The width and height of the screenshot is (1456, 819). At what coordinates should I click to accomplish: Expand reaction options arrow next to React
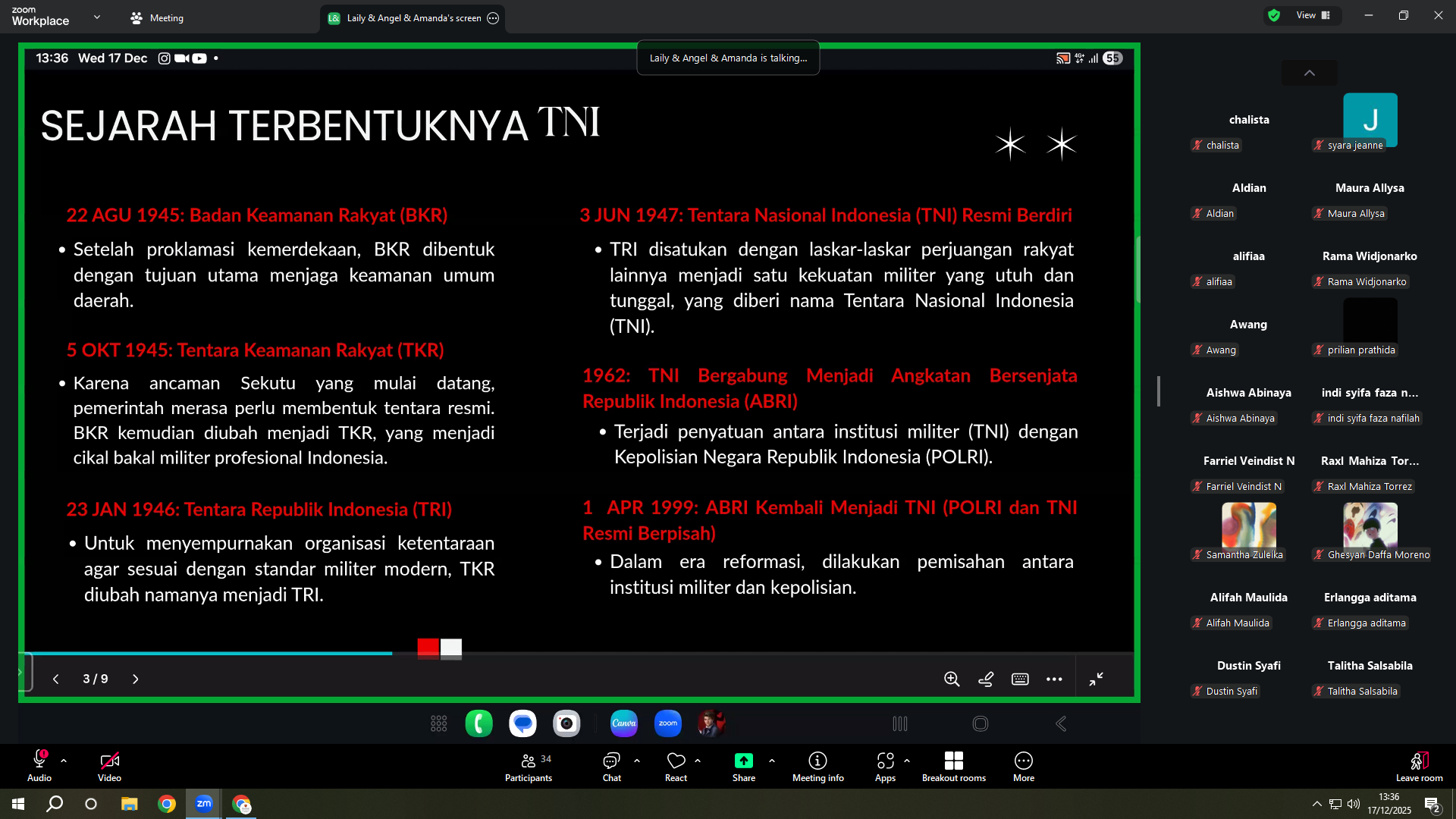tap(698, 761)
